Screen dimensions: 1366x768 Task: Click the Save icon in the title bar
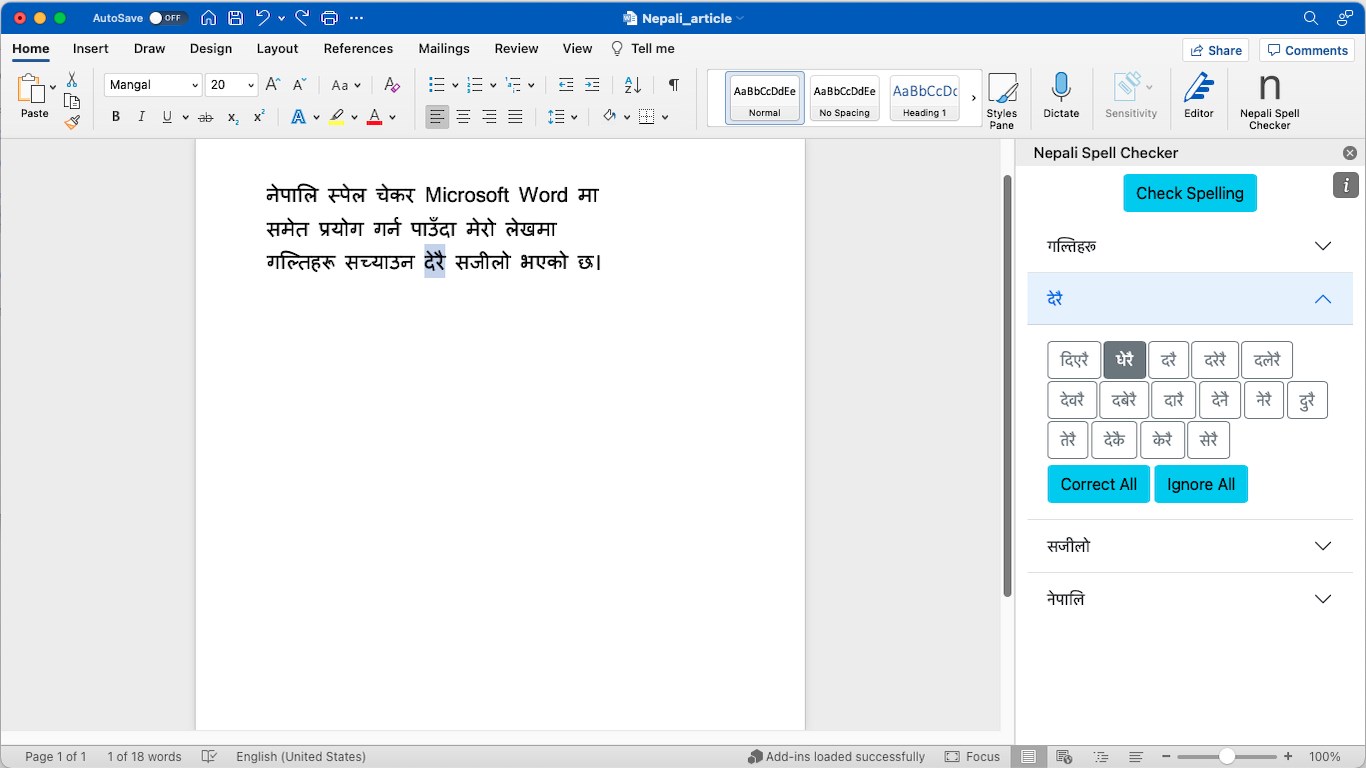tap(235, 18)
